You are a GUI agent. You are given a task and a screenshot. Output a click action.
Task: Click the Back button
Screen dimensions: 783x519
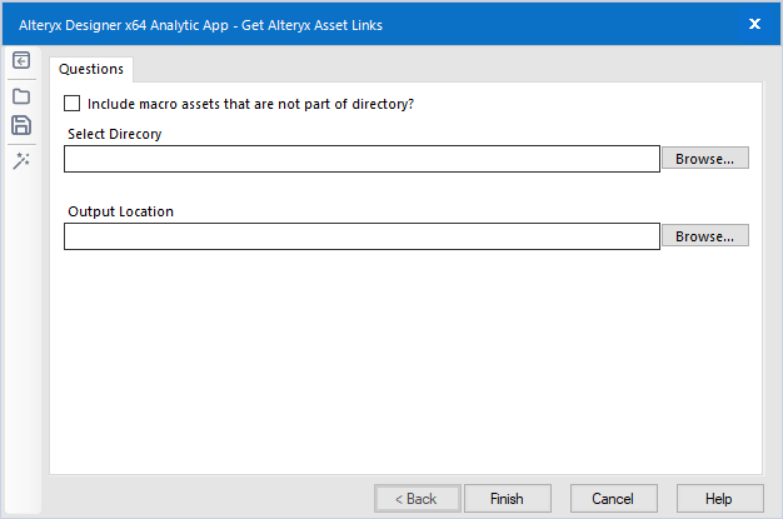coord(417,499)
